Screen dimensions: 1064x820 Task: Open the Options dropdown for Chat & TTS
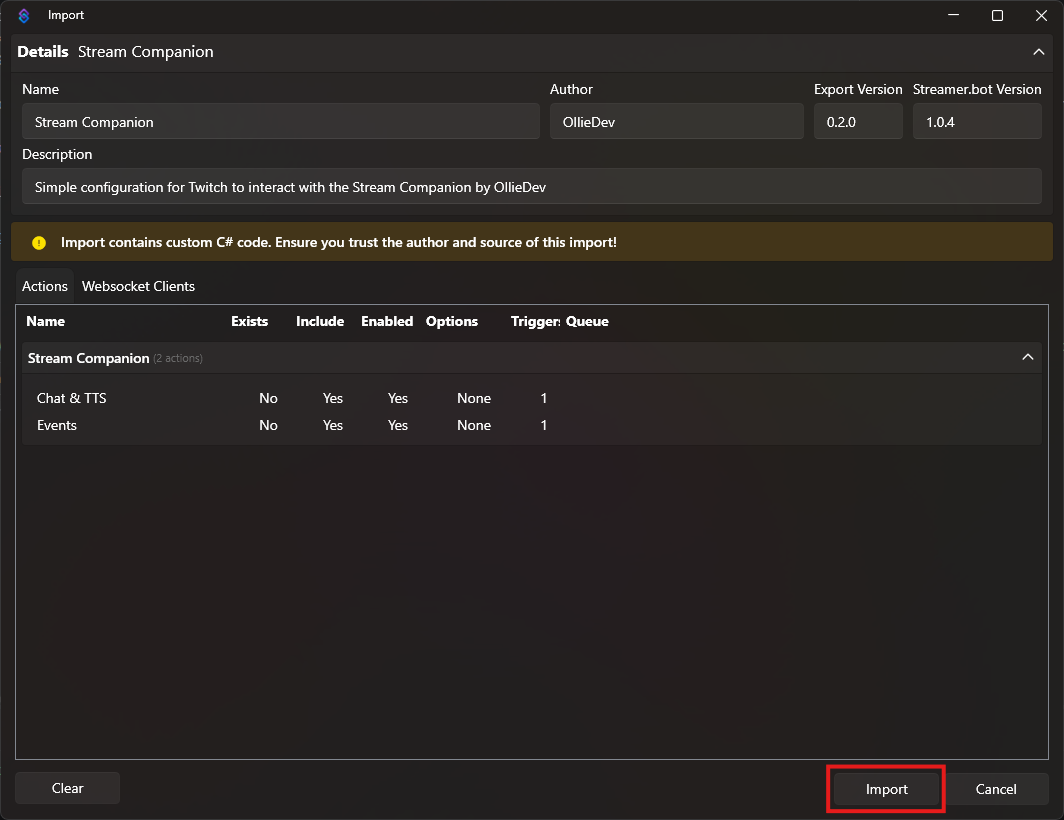pyautogui.click(x=474, y=398)
